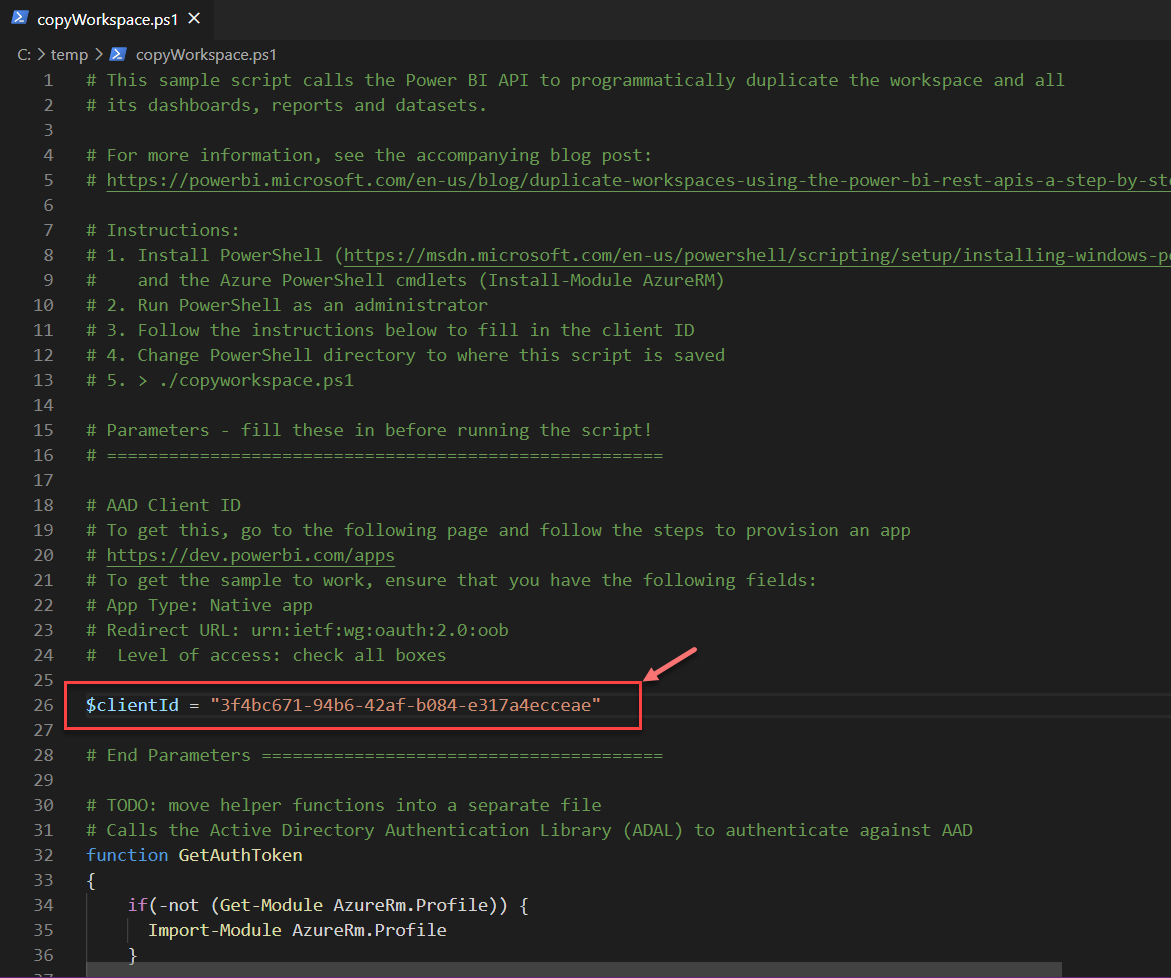The width and height of the screenshot is (1171, 978).
Task: Click line number 1 in the gutter
Action: [x=48, y=80]
